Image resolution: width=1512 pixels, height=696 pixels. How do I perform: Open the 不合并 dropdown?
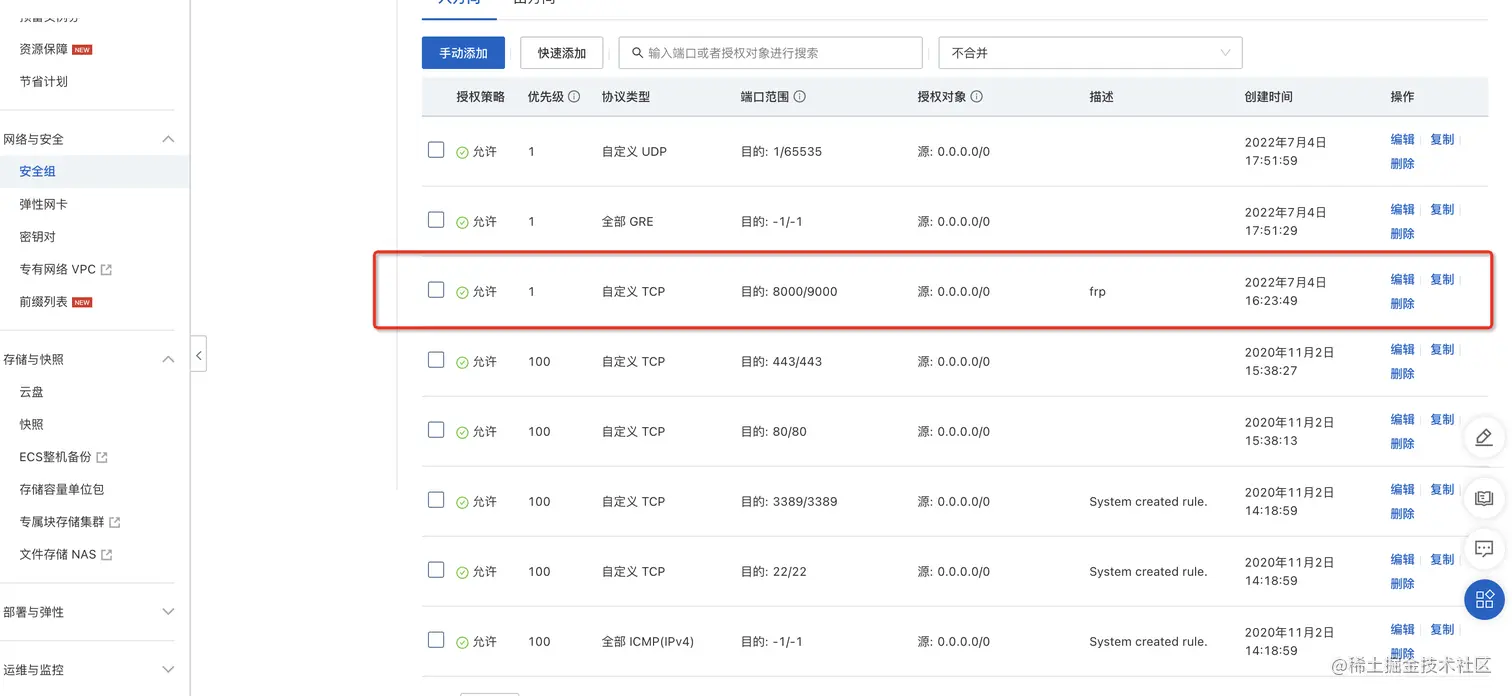click(x=1090, y=53)
